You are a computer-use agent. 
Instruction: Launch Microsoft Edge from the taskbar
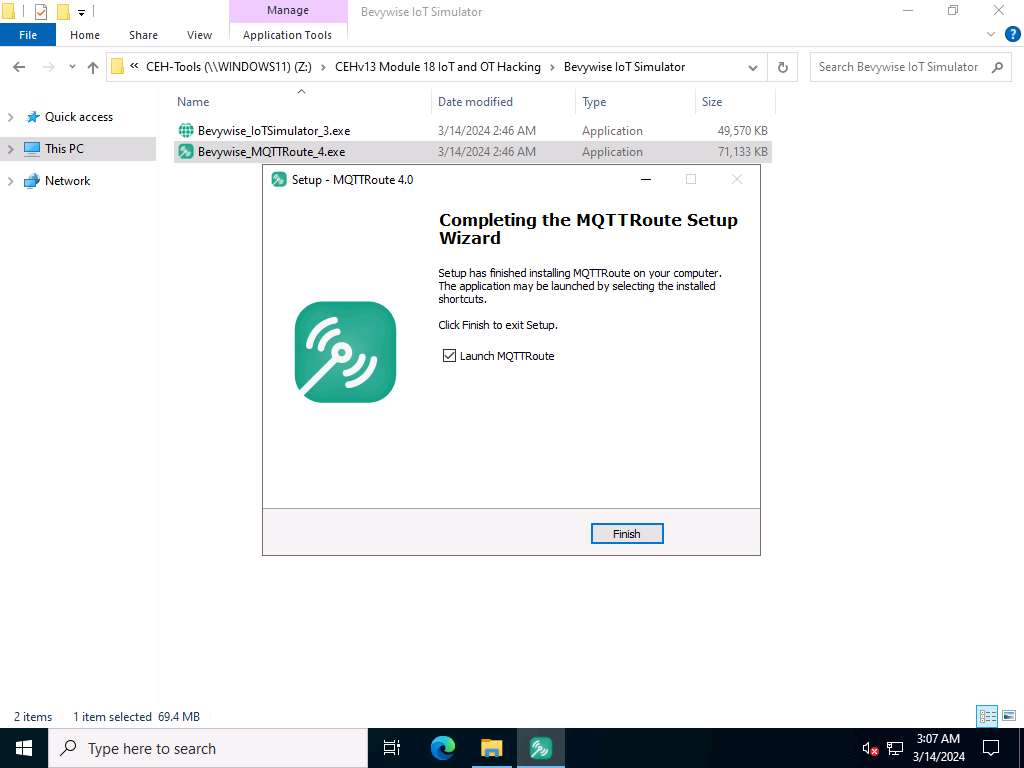click(443, 748)
